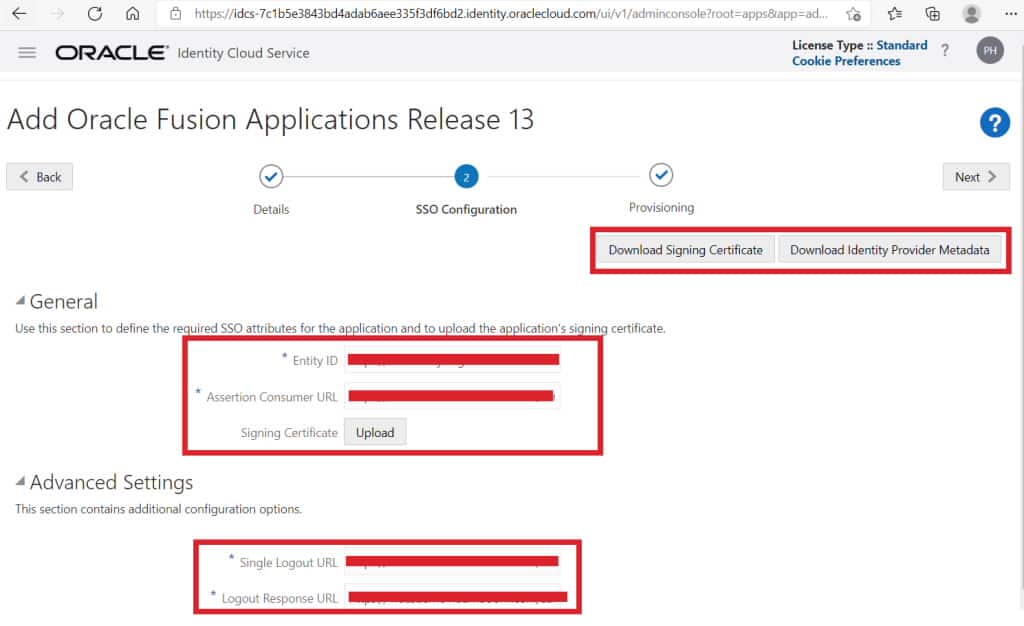Click the wizard progress line between Details and SSO Configuration
The width and height of the screenshot is (1024, 626).
(368, 176)
